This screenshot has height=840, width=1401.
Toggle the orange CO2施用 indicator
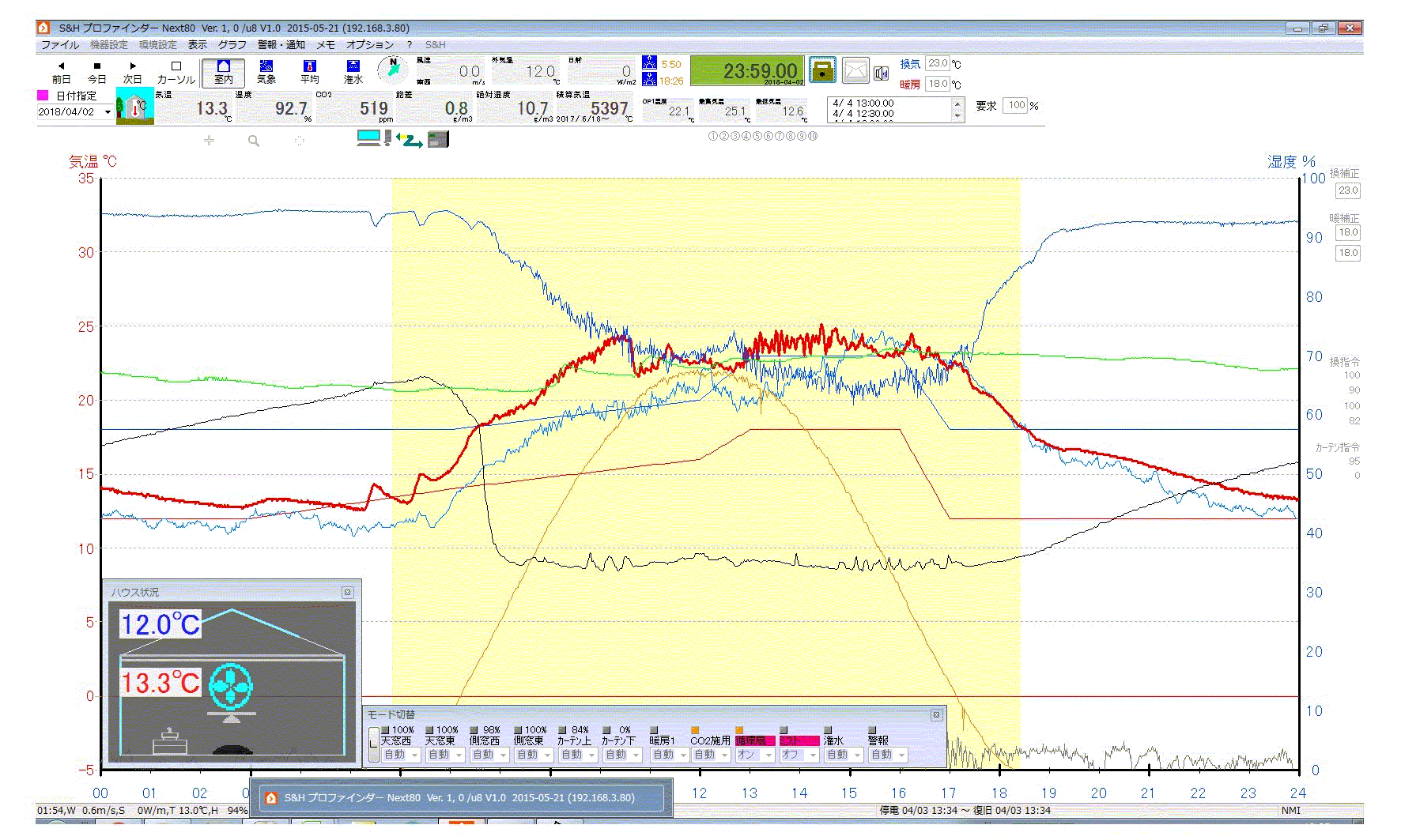pyautogui.click(x=695, y=730)
